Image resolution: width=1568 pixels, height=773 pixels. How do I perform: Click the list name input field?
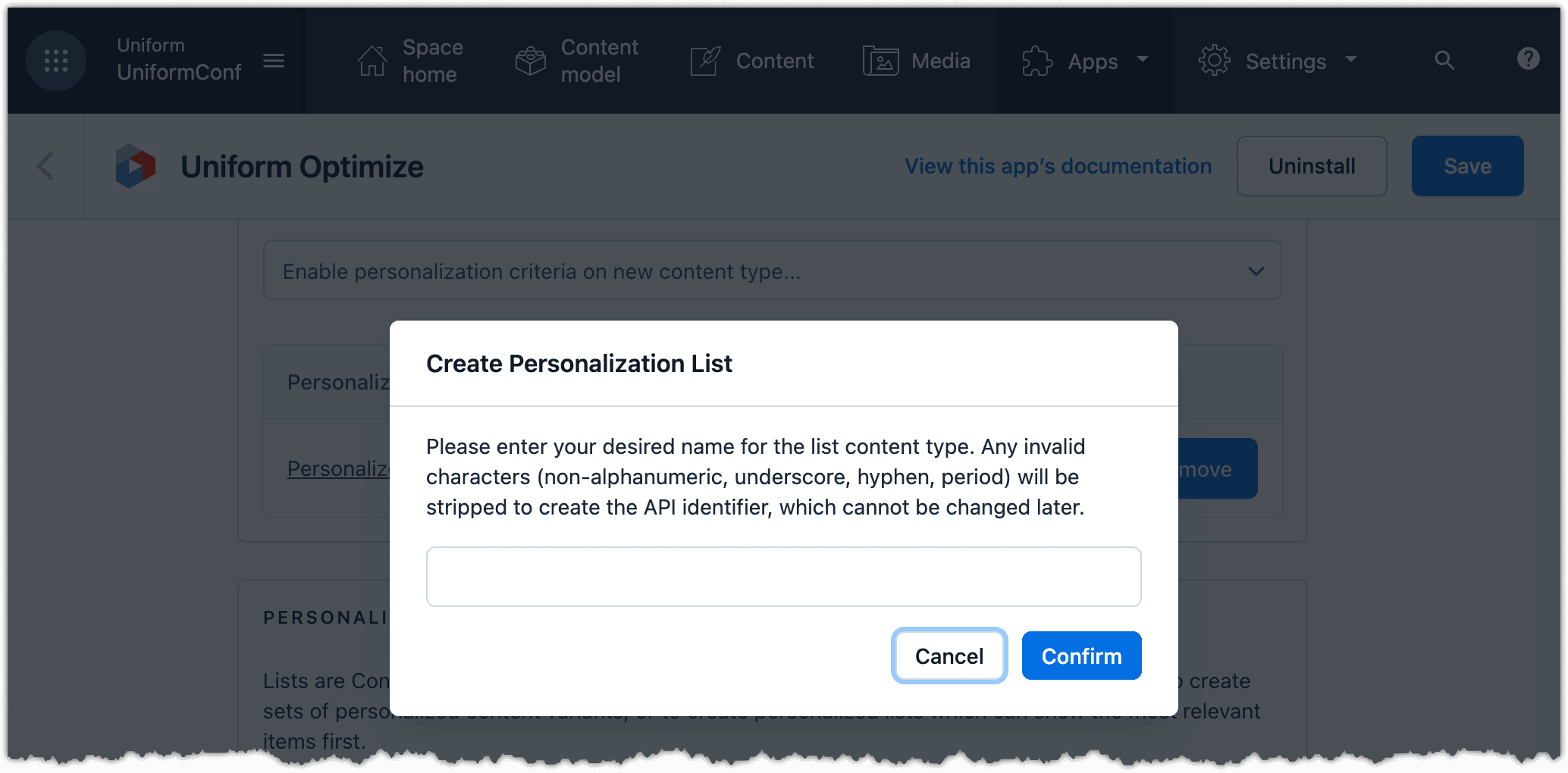[x=783, y=576]
